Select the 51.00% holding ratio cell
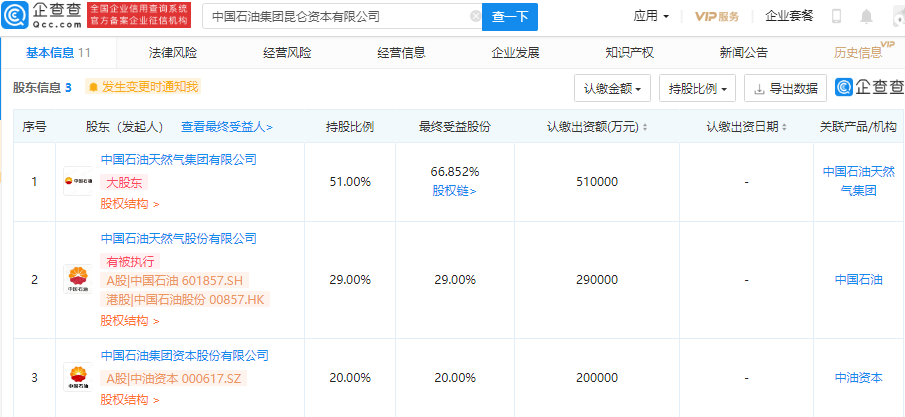Viewport: 905px width, 417px height. tap(350, 182)
